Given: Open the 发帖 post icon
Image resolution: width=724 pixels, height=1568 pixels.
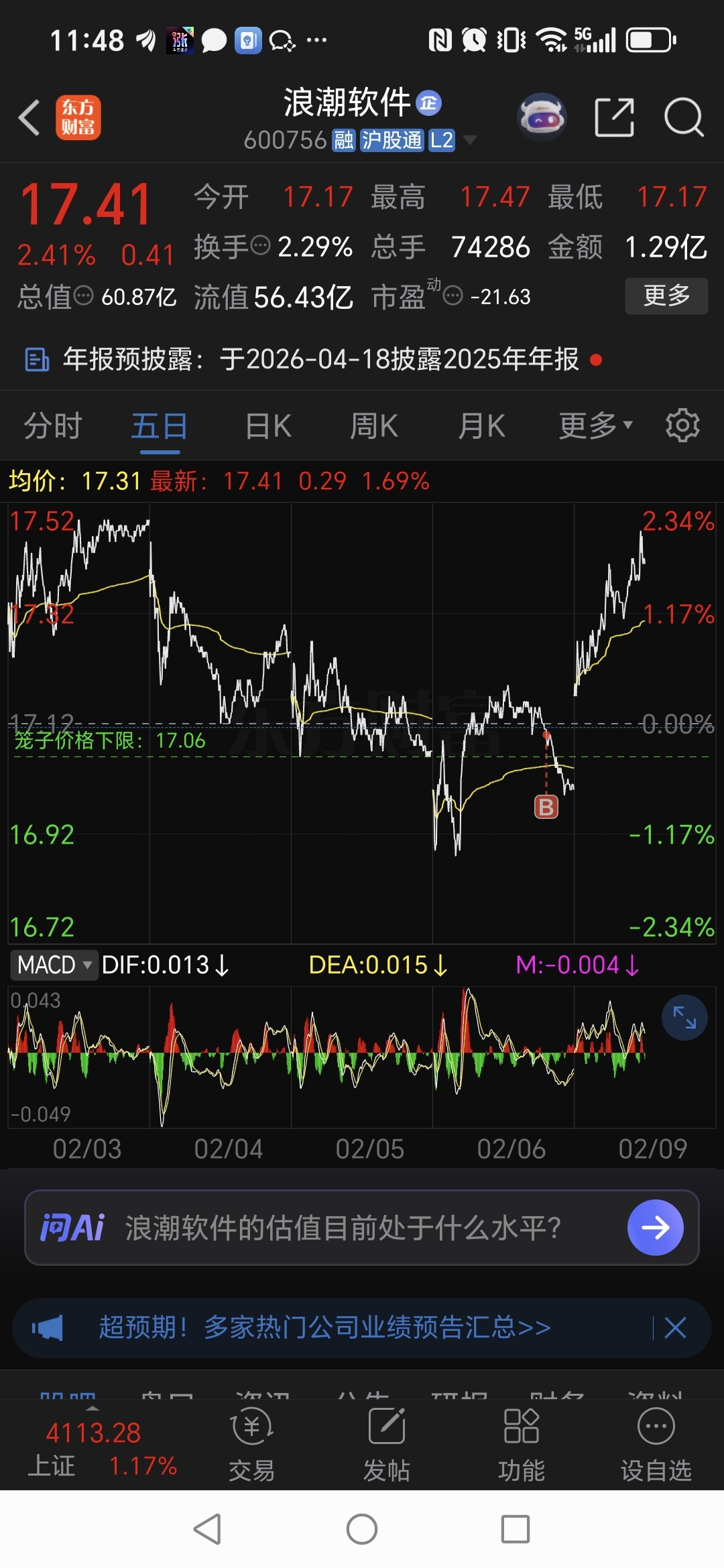Looking at the screenshot, I should (387, 1444).
